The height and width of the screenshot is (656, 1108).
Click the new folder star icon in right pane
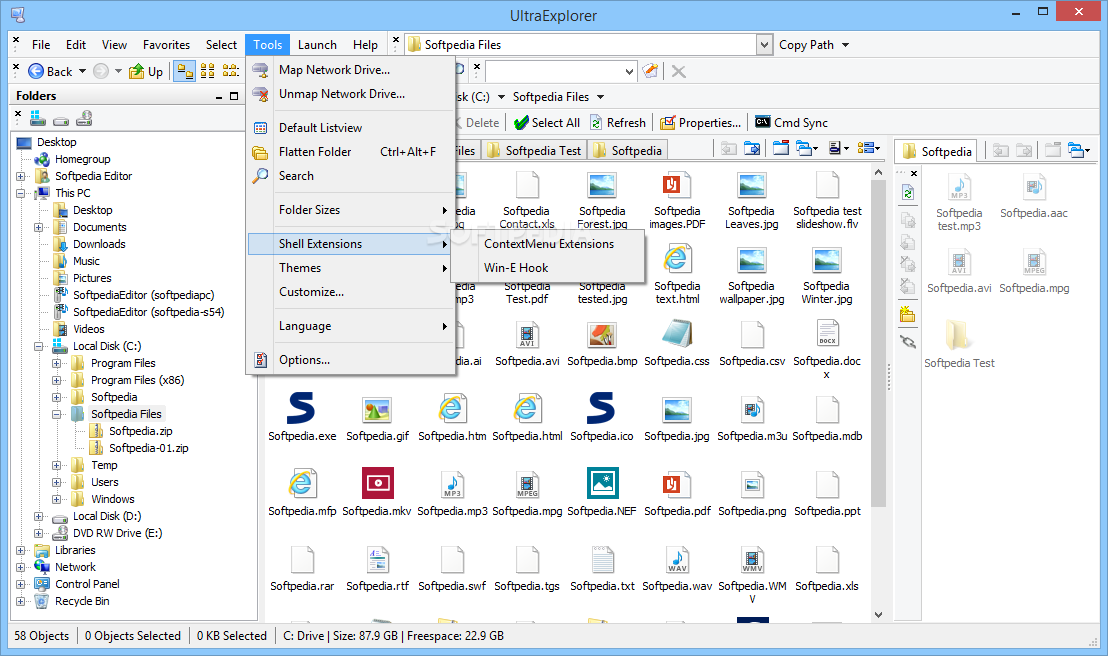pos(908,315)
